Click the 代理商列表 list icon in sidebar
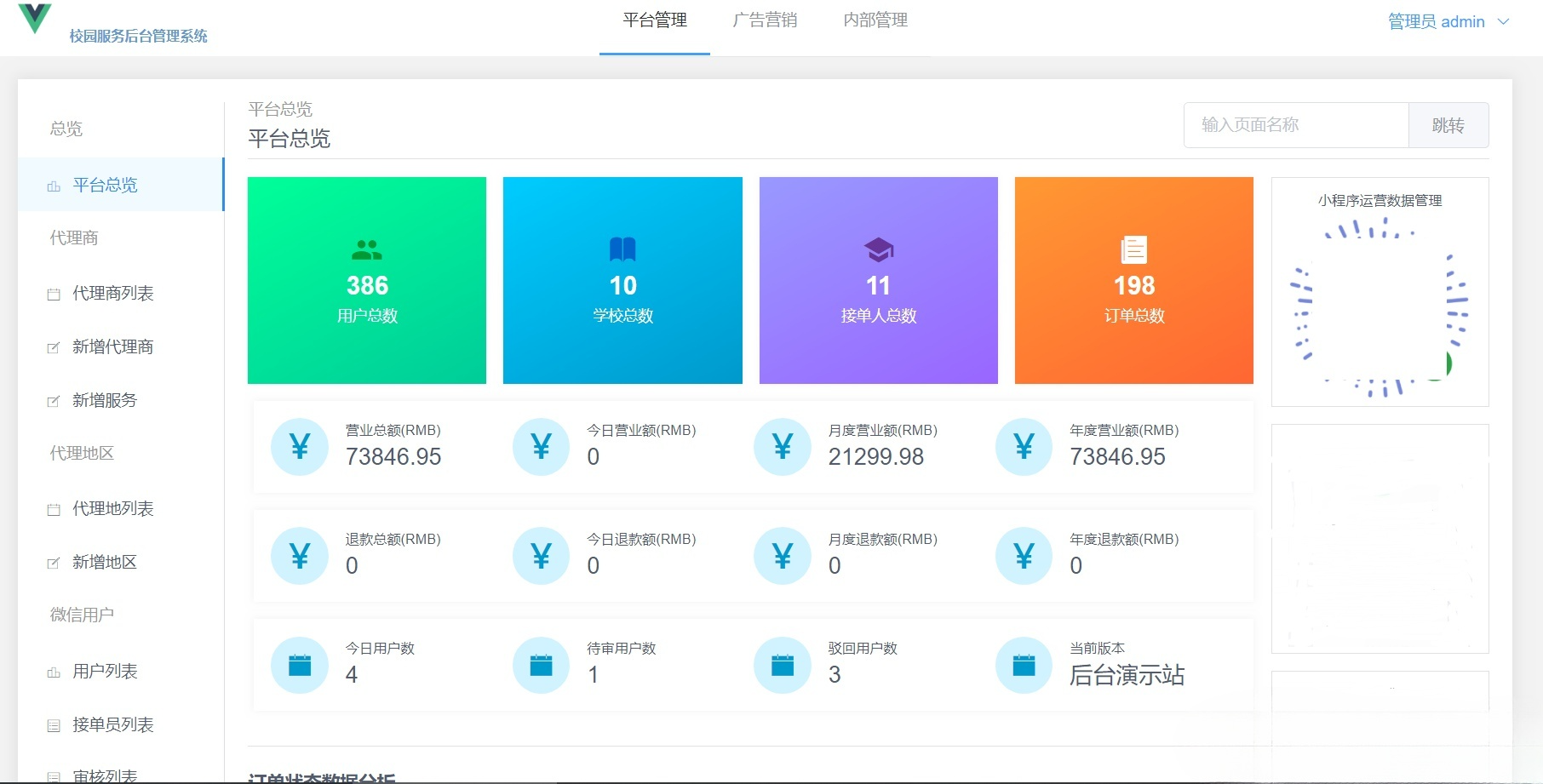Screen dimensions: 1543x784 tap(52, 293)
